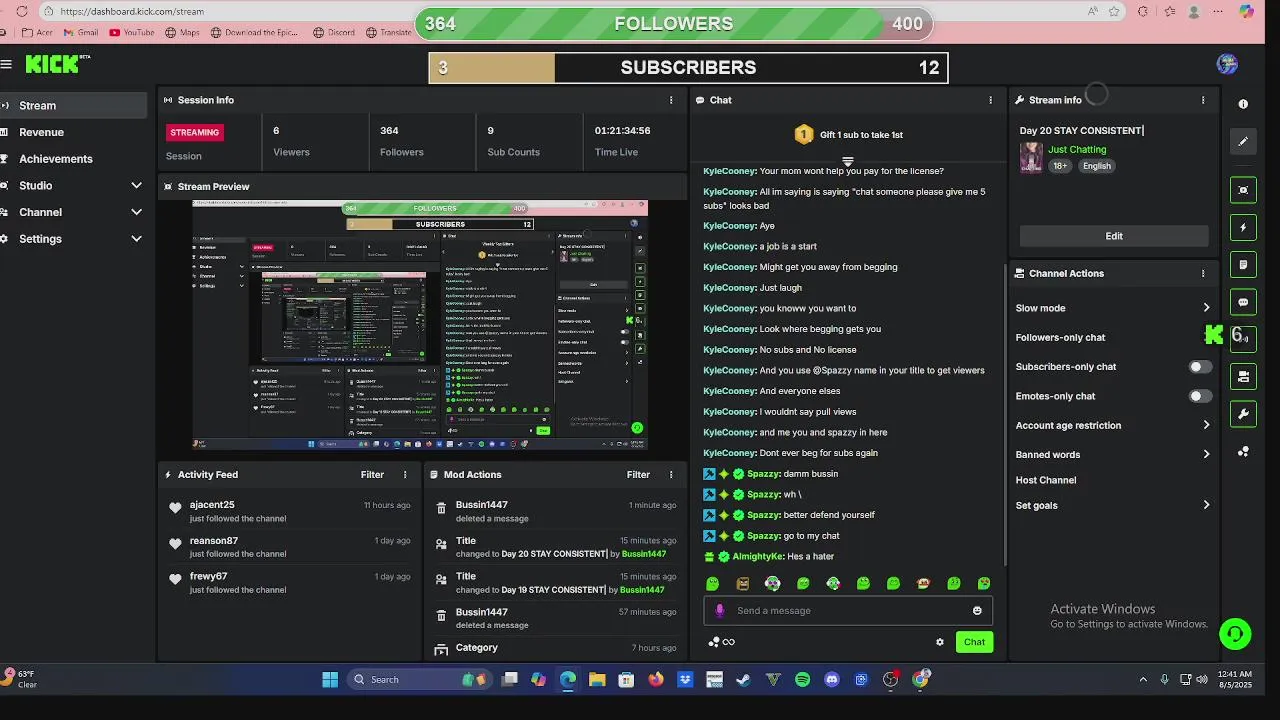Click the three-dots cluster icon in right sidebar
Screen dimensions: 1280x720
pos(1243,452)
